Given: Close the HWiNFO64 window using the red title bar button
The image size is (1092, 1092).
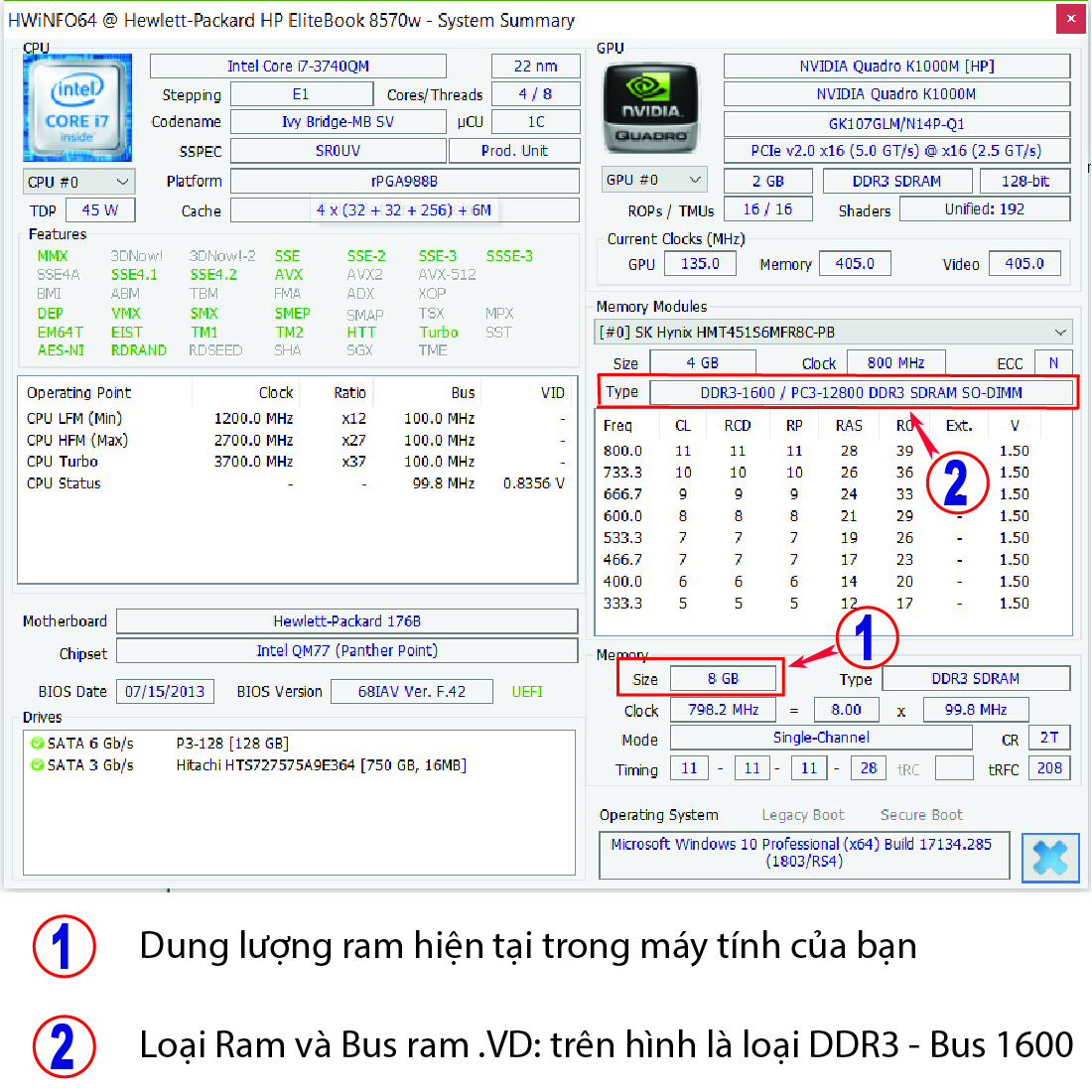Looking at the screenshot, I should (1070, 19).
